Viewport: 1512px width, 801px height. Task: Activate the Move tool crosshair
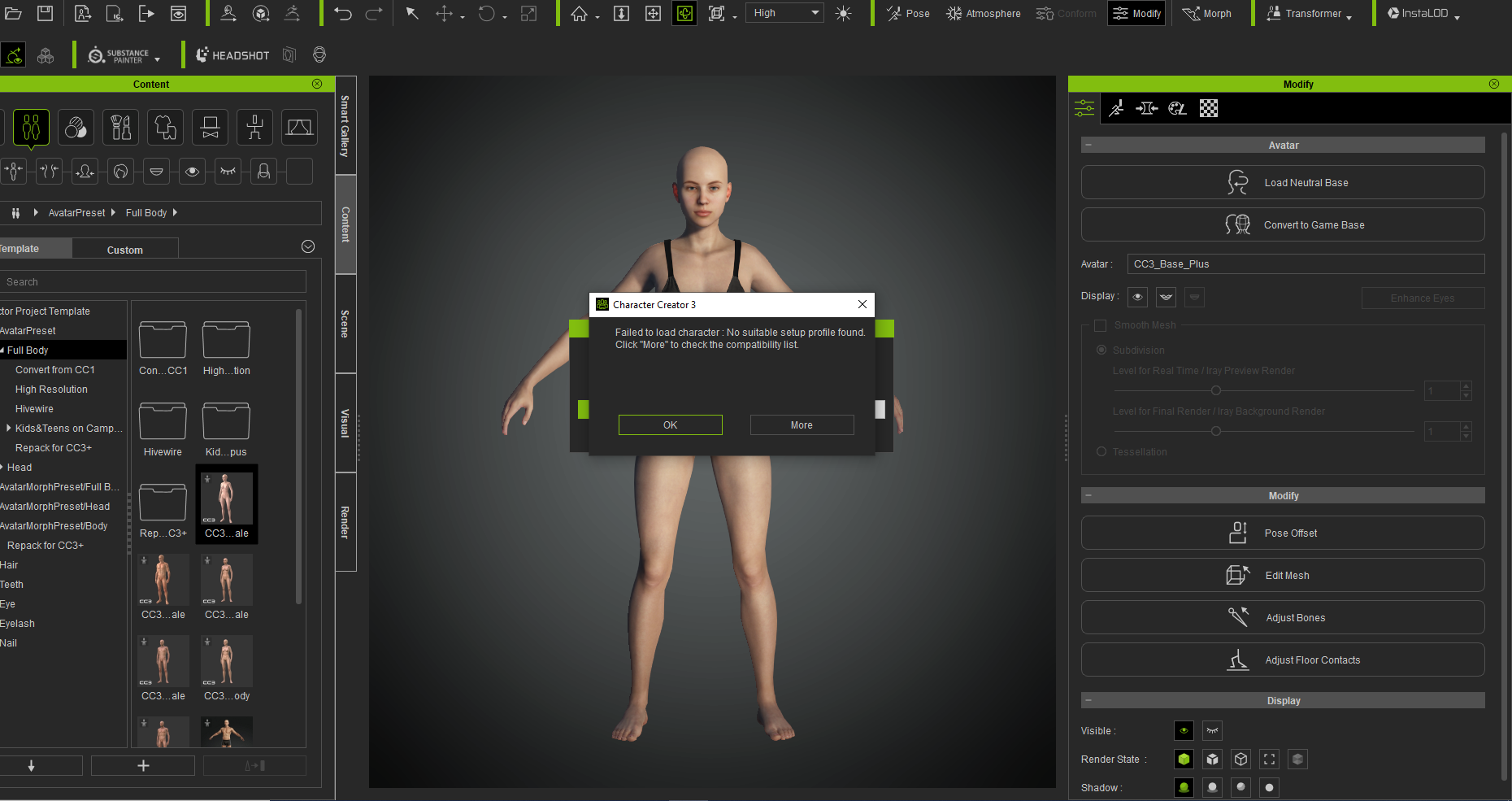coord(444,13)
